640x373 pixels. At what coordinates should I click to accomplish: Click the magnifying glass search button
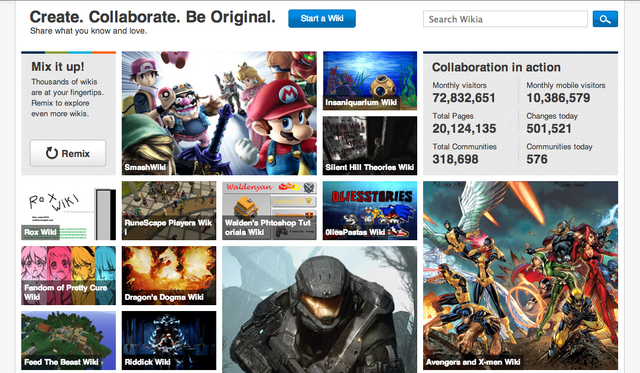pos(605,19)
